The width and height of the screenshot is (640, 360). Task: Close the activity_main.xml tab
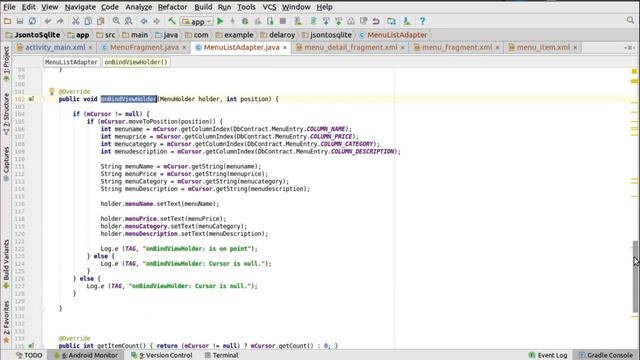[91, 48]
